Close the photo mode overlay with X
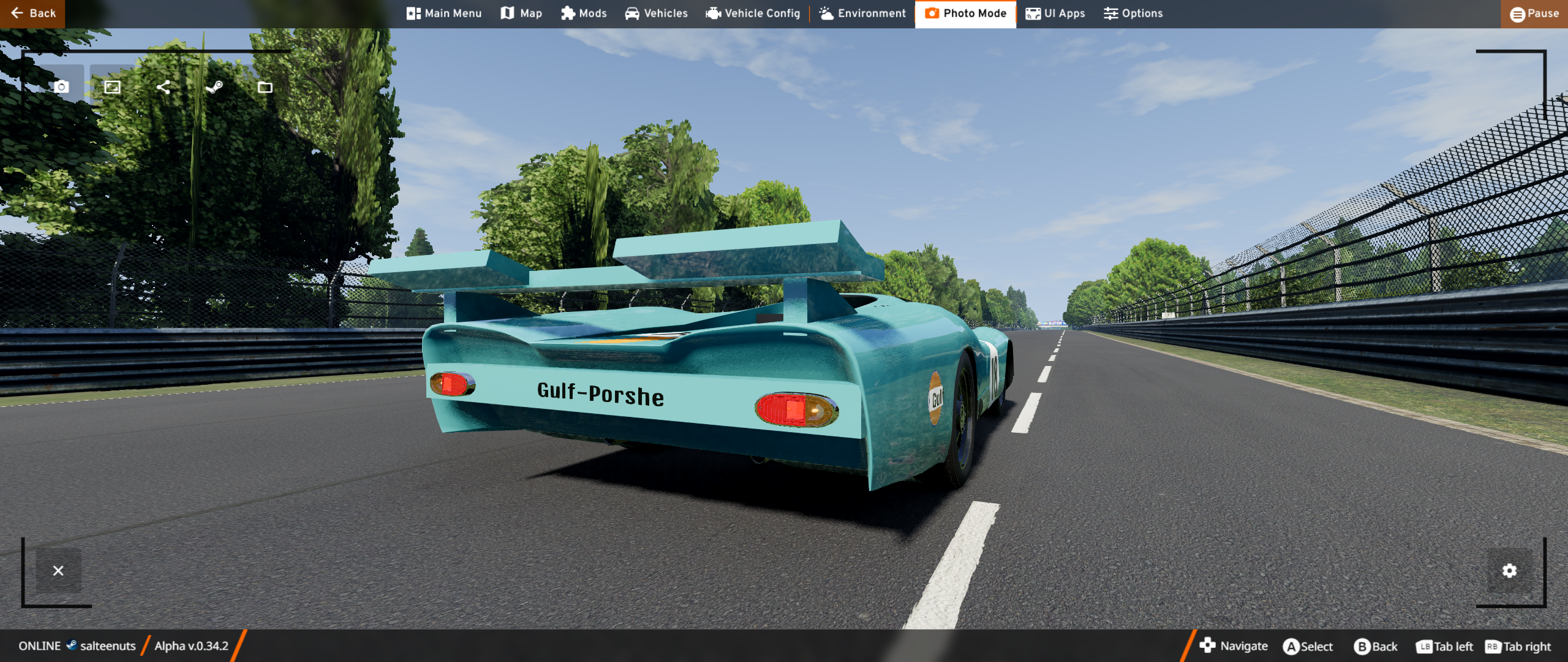Viewport: 1568px width, 662px height. tap(58, 571)
